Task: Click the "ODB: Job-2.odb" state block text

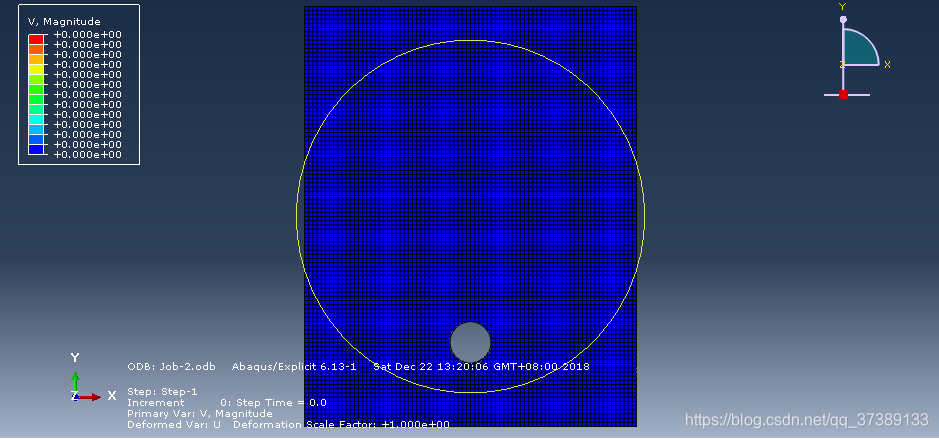Action: 172,366
